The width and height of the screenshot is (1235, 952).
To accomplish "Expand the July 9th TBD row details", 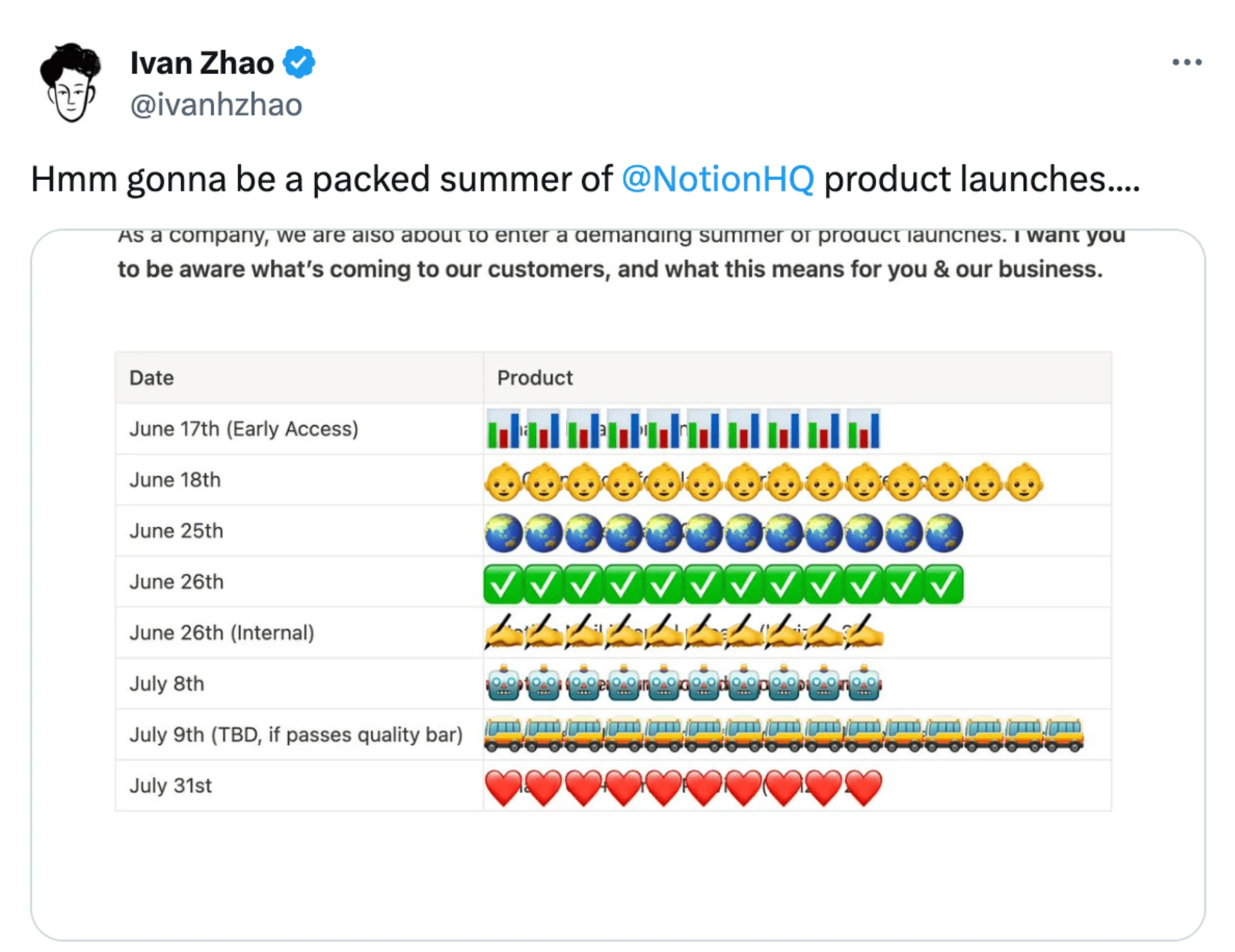I will [297, 735].
